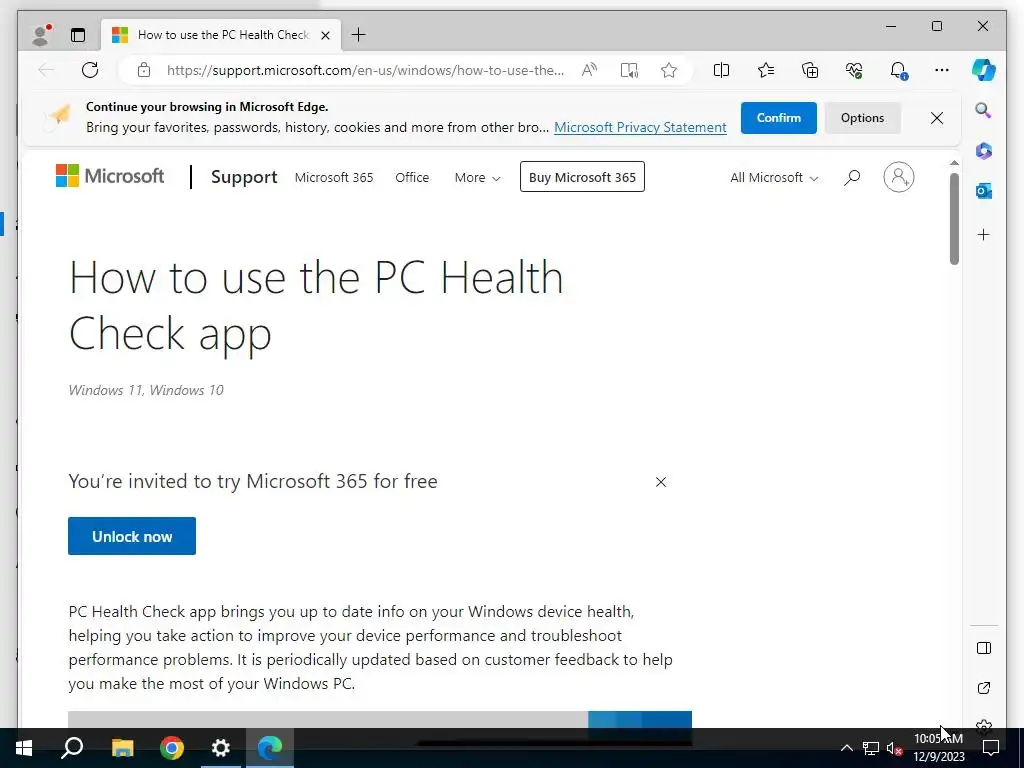Show hidden system tray icons
The width and height of the screenshot is (1024, 768).
[x=846, y=748]
